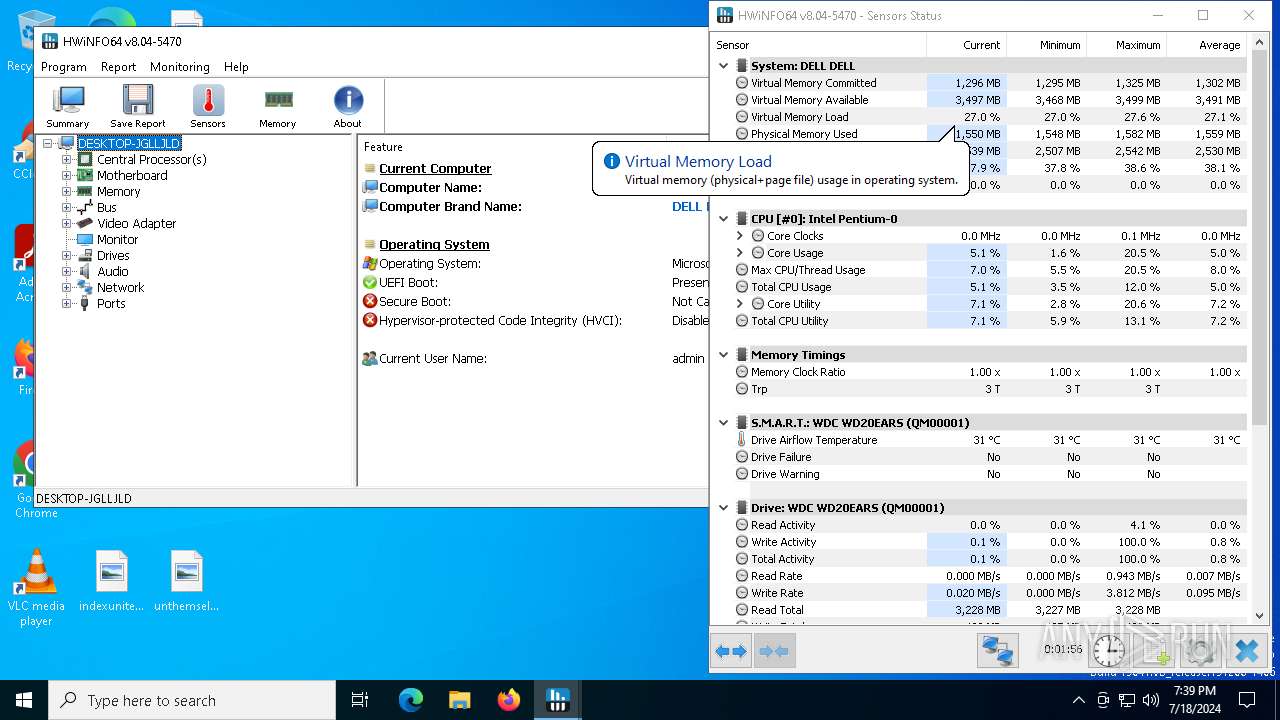This screenshot has width=1280, height=720.
Task: Expand the Network tree node
Action: [67, 287]
